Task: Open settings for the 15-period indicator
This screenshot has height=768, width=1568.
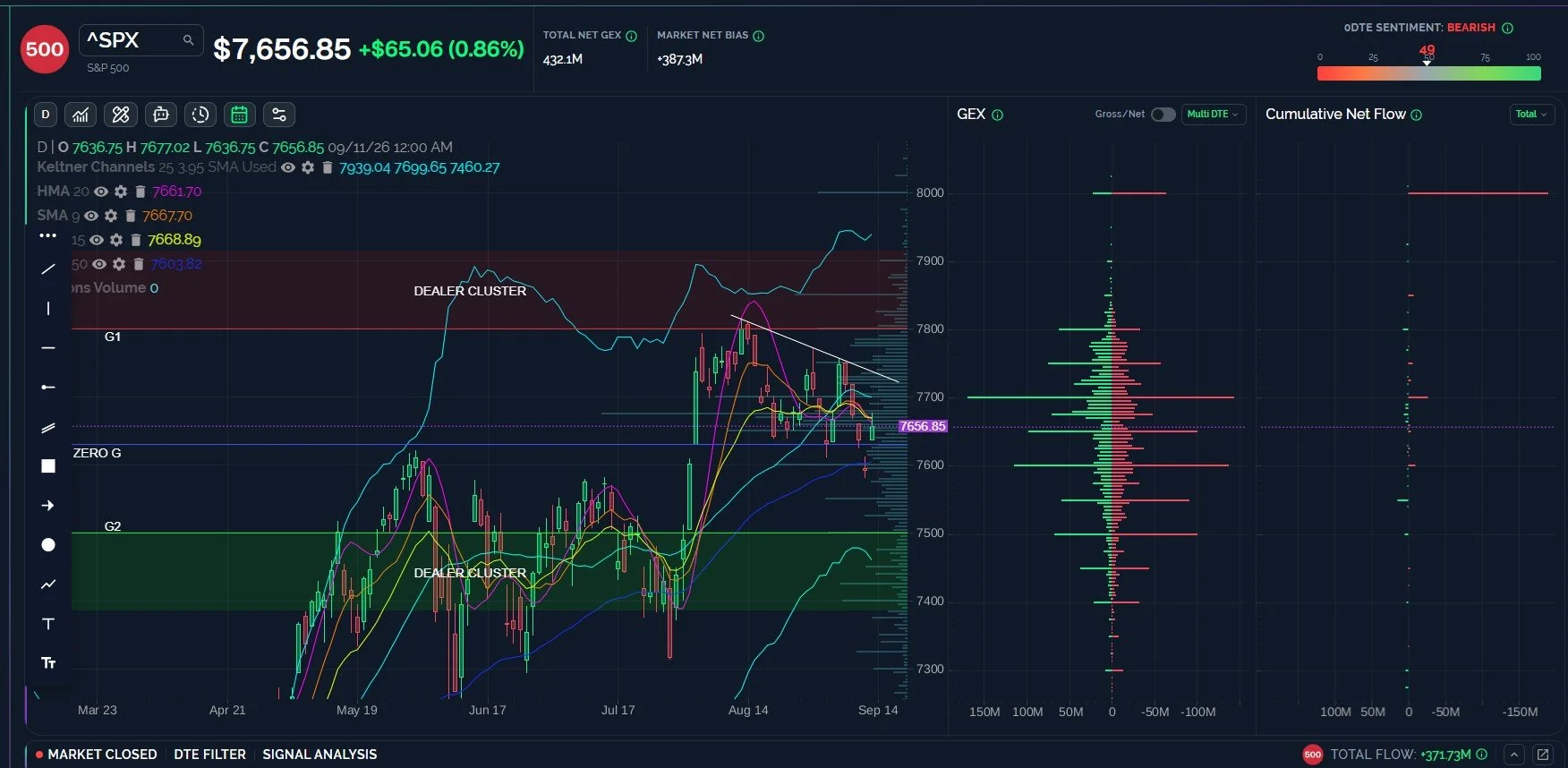Action: 116,240
